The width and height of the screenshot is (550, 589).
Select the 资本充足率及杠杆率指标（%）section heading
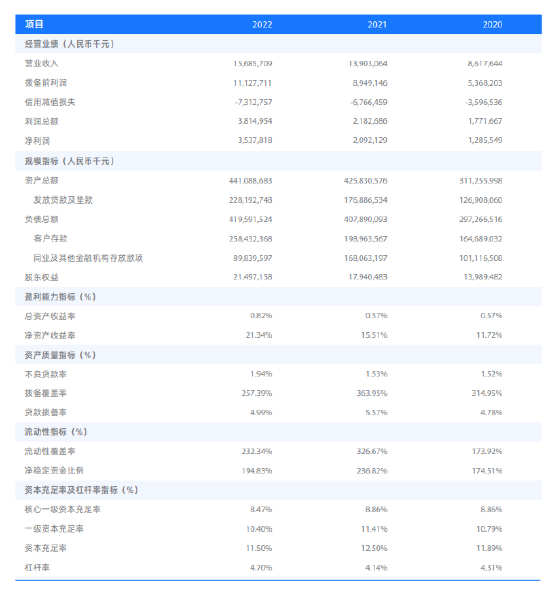pos(82,490)
